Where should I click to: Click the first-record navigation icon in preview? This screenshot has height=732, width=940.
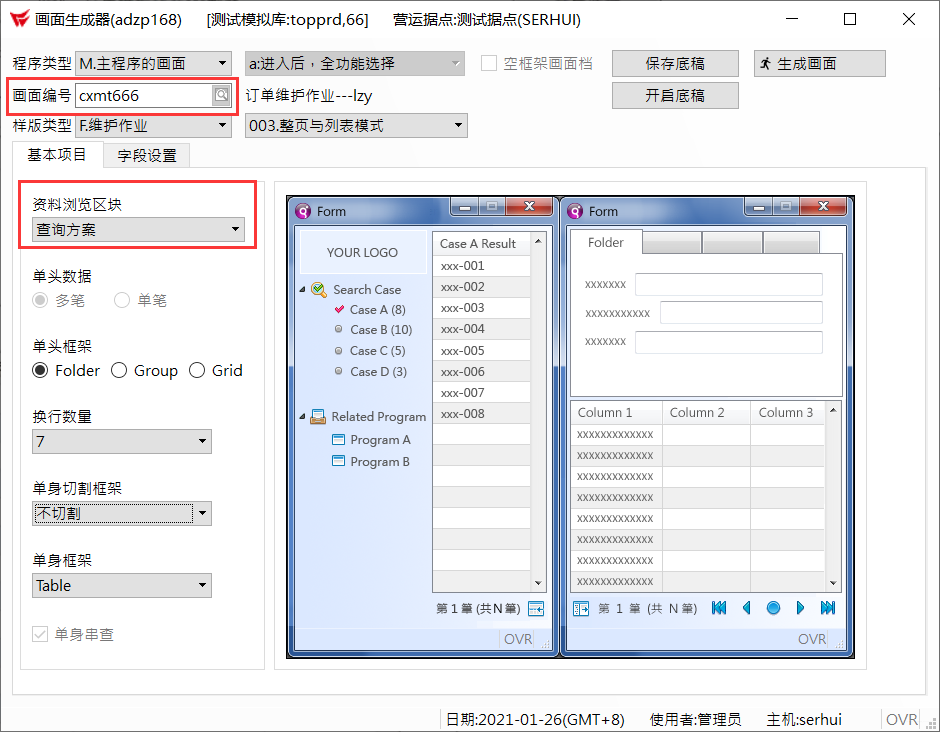pyautogui.click(x=719, y=608)
